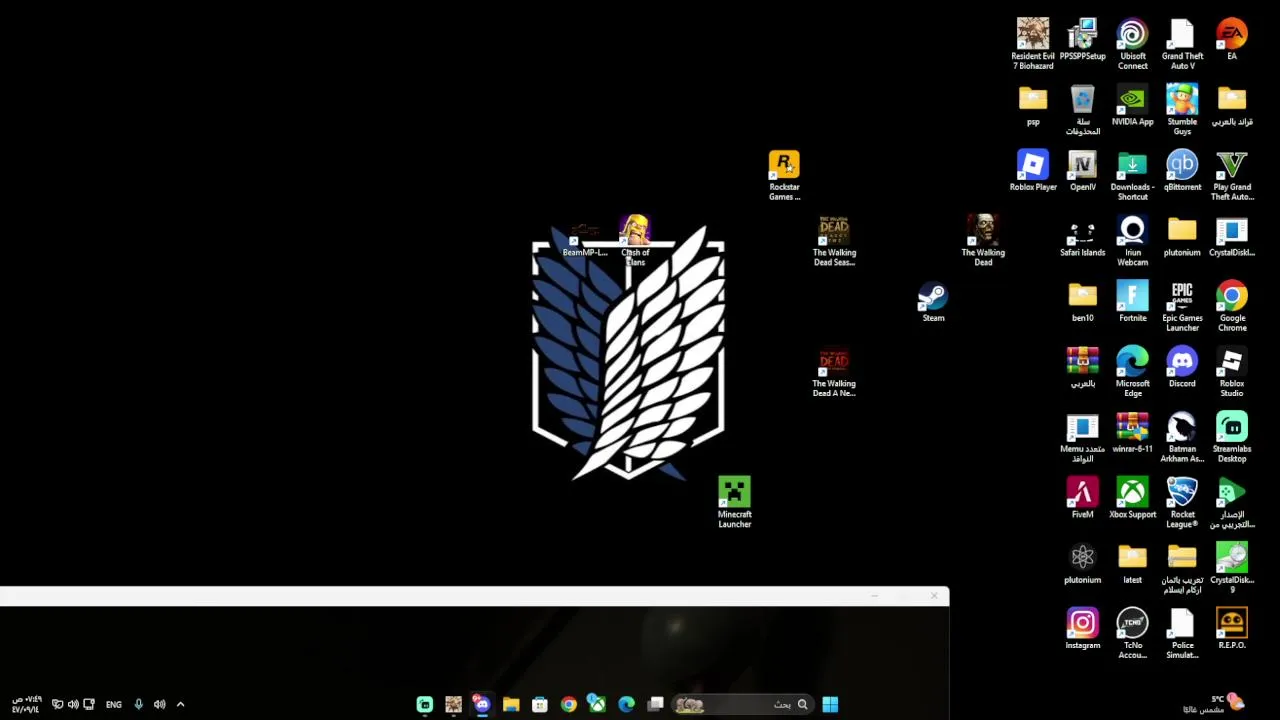The width and height of the screenshot is (1280, 720).
Task: Open the Safari Islands desktop icon
Action: 1082,237
